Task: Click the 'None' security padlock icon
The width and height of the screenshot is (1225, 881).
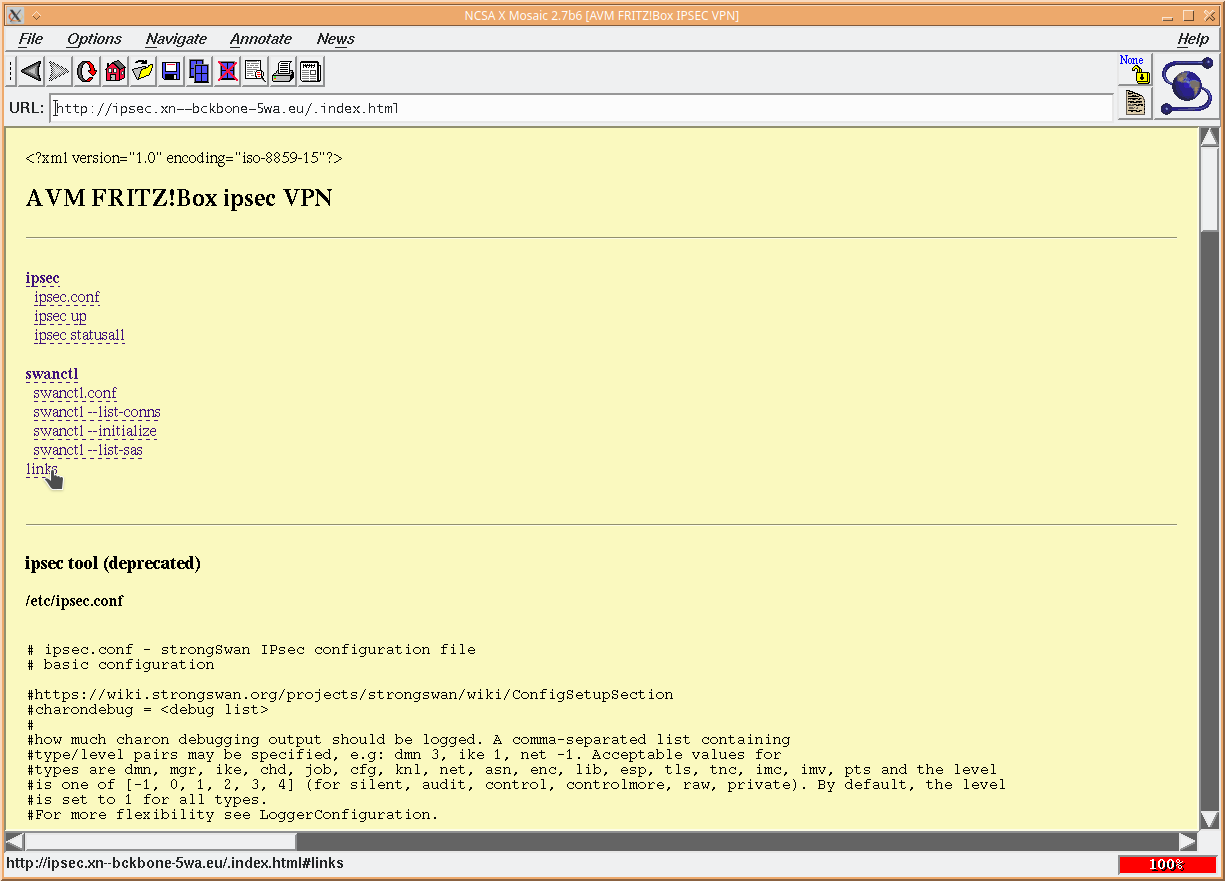Action: click(x=1134, y=69)
